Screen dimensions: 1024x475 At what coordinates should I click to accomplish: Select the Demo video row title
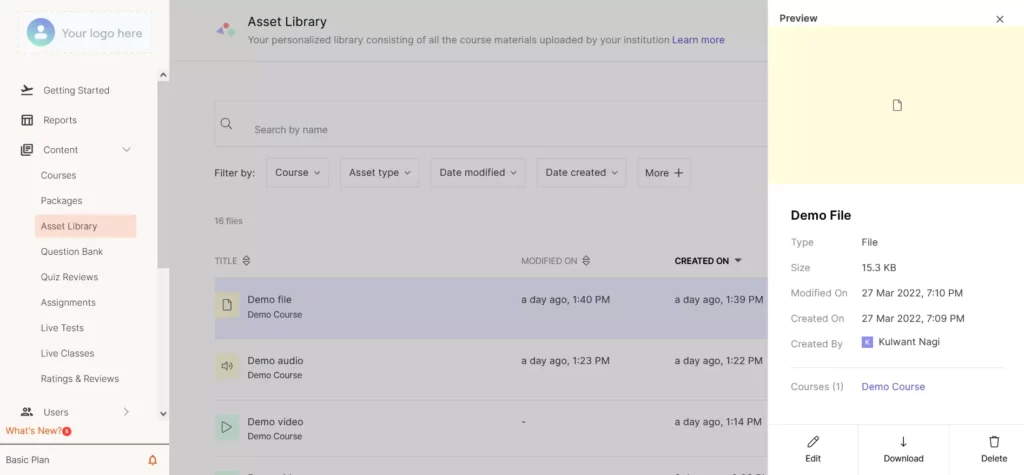click(x=275, y=422)
